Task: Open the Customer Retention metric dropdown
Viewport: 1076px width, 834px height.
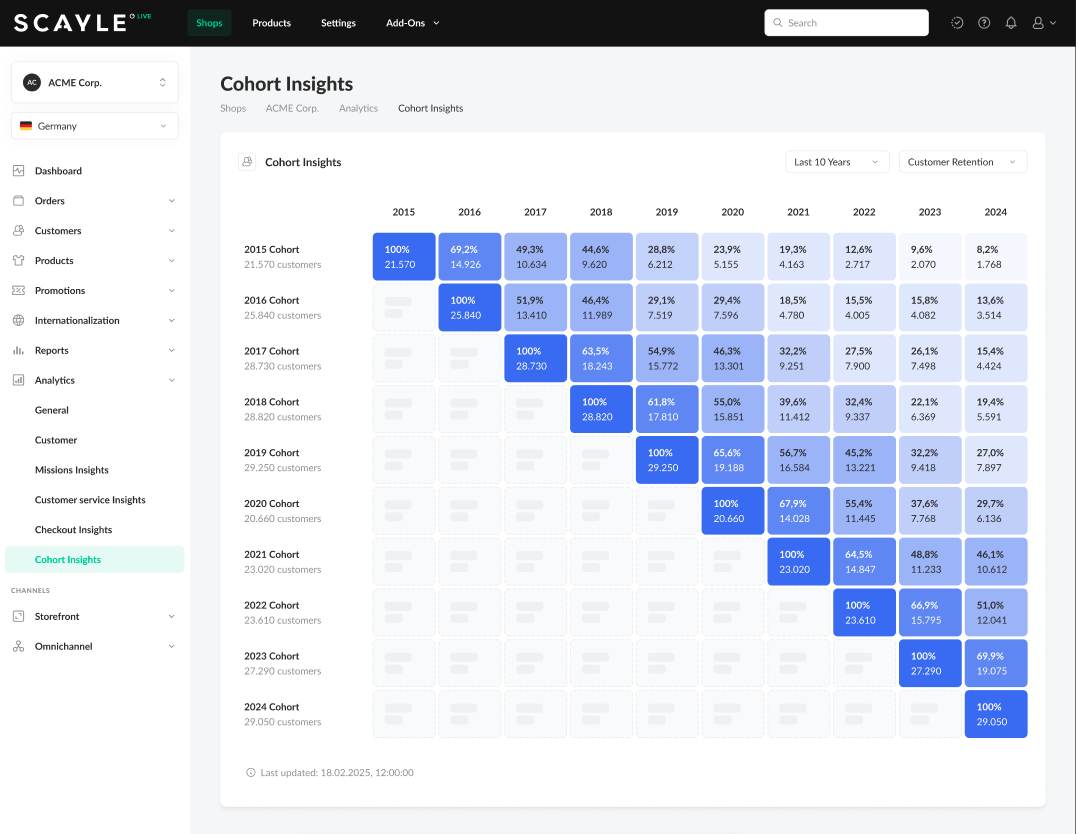Action: [x=962, y=162]
